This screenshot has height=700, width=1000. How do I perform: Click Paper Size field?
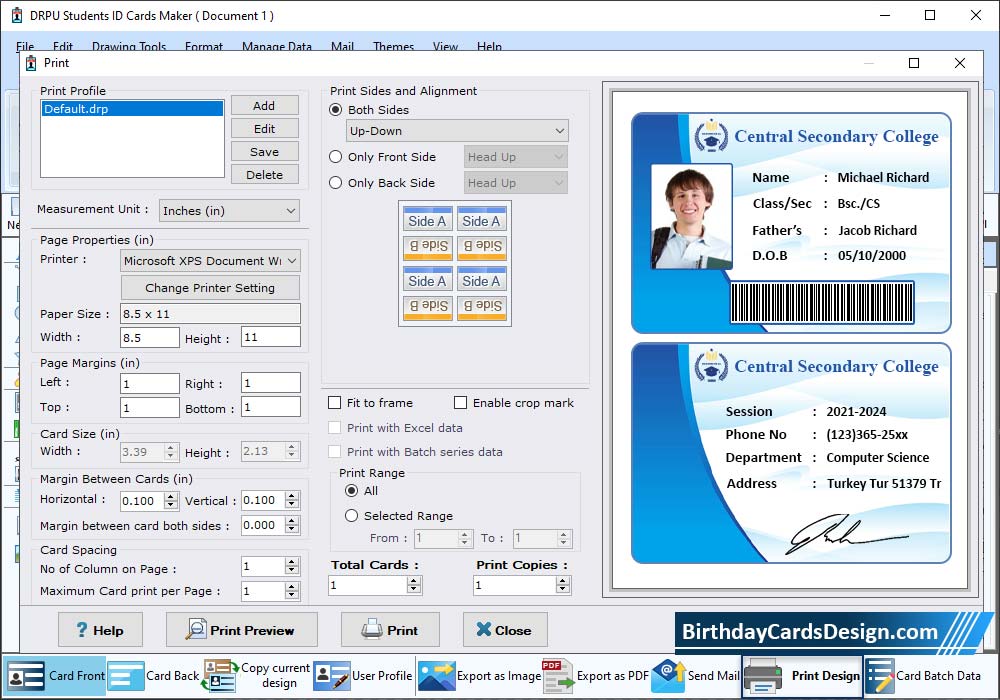tap(210, 314)
